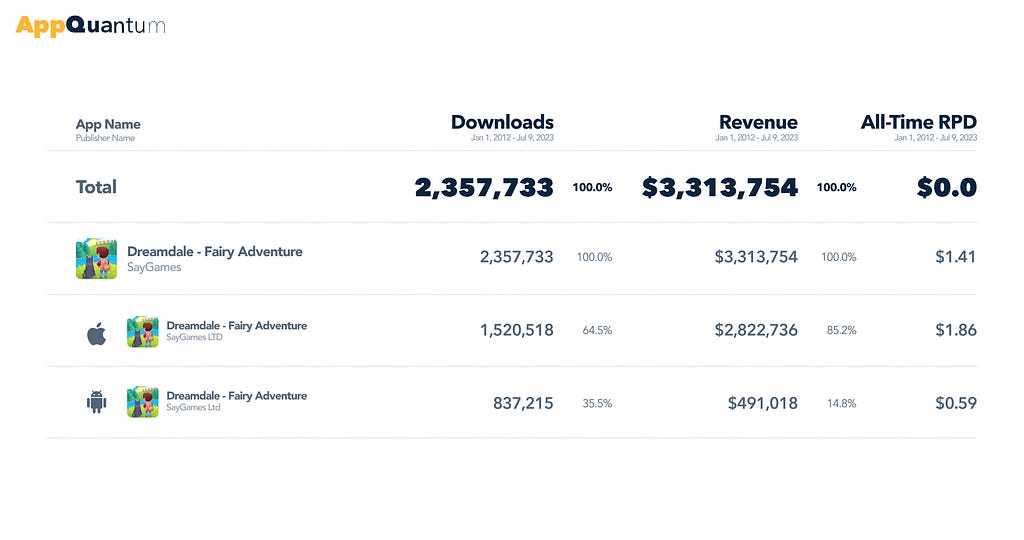Open the Dreamdale - Fairy Adventure SayGames title
The width and height of the screenshot is (1024, 540).
click(x=215, y=251)
